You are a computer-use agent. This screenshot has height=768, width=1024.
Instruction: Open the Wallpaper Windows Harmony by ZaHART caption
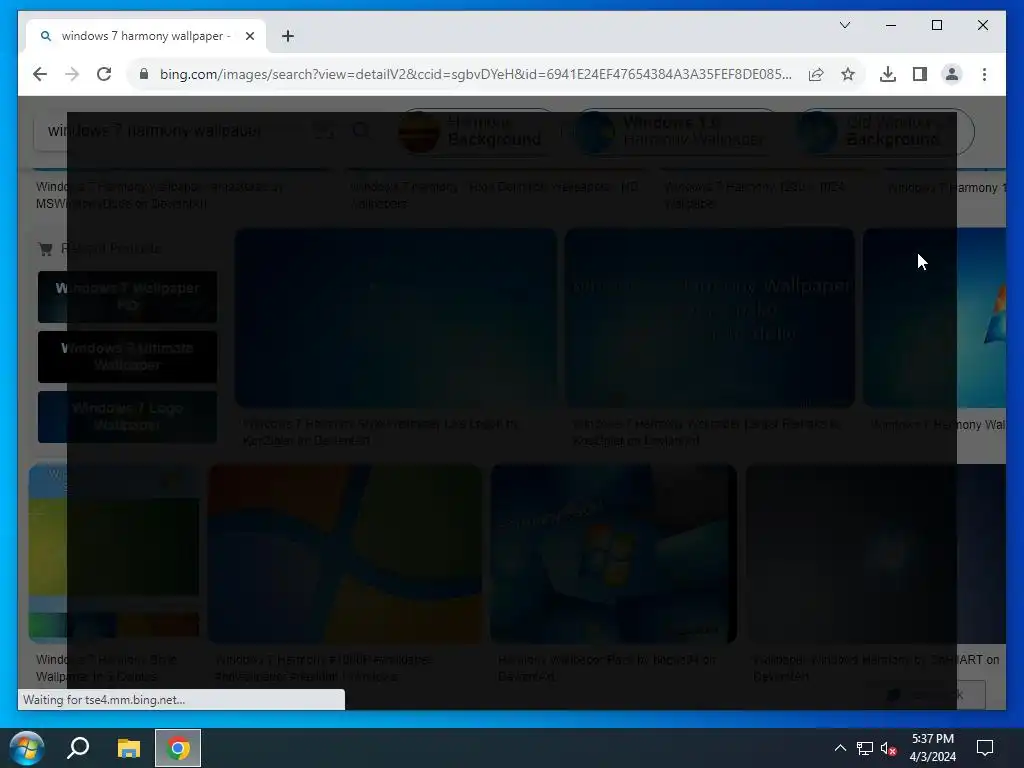click(x=876, y=668)
